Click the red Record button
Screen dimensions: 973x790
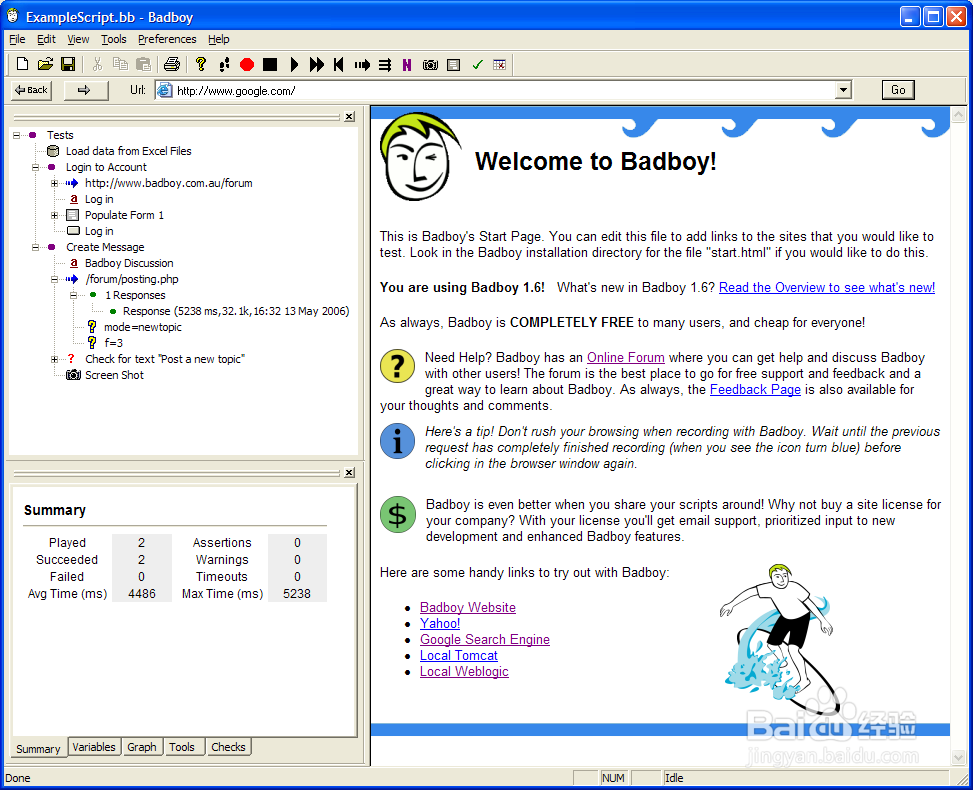point(247,64)
